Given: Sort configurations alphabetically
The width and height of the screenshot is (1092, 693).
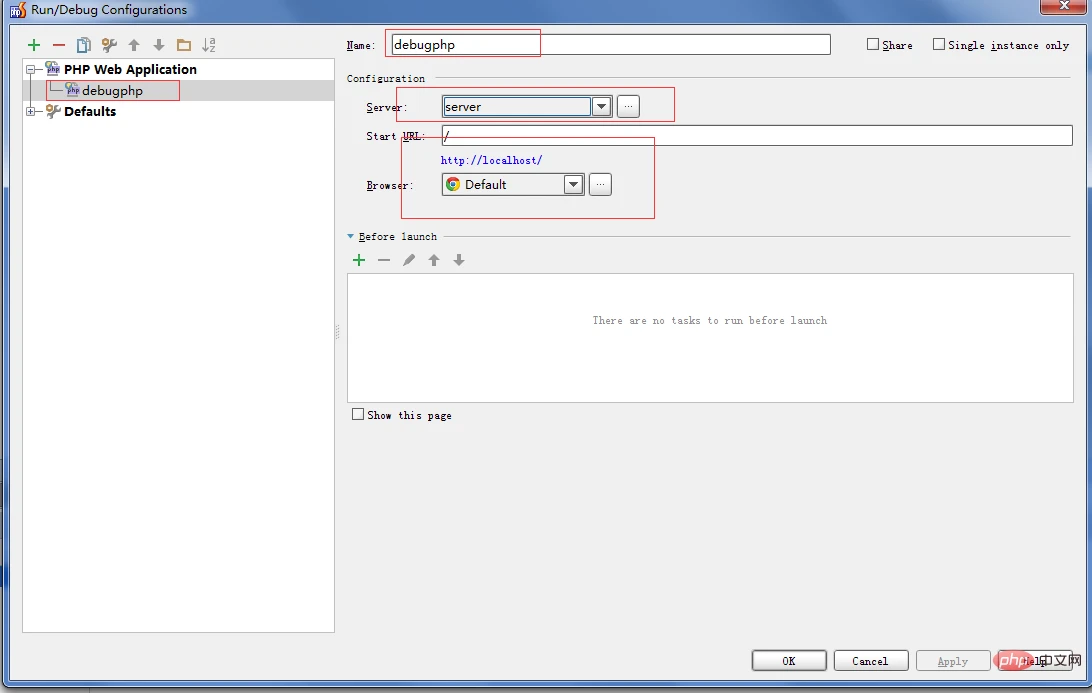Looking at the screenshot, I should (209, 45).
